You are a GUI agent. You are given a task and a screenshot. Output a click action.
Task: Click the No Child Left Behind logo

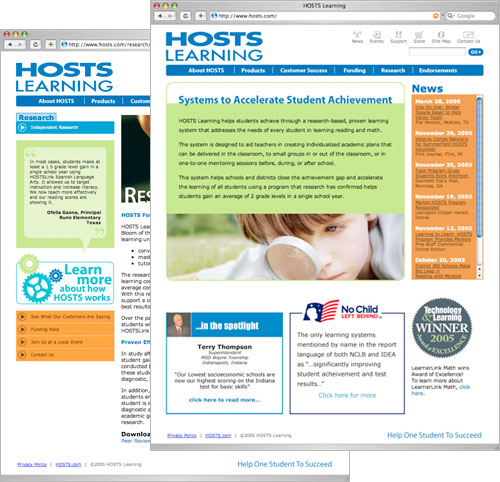(343, 311)
